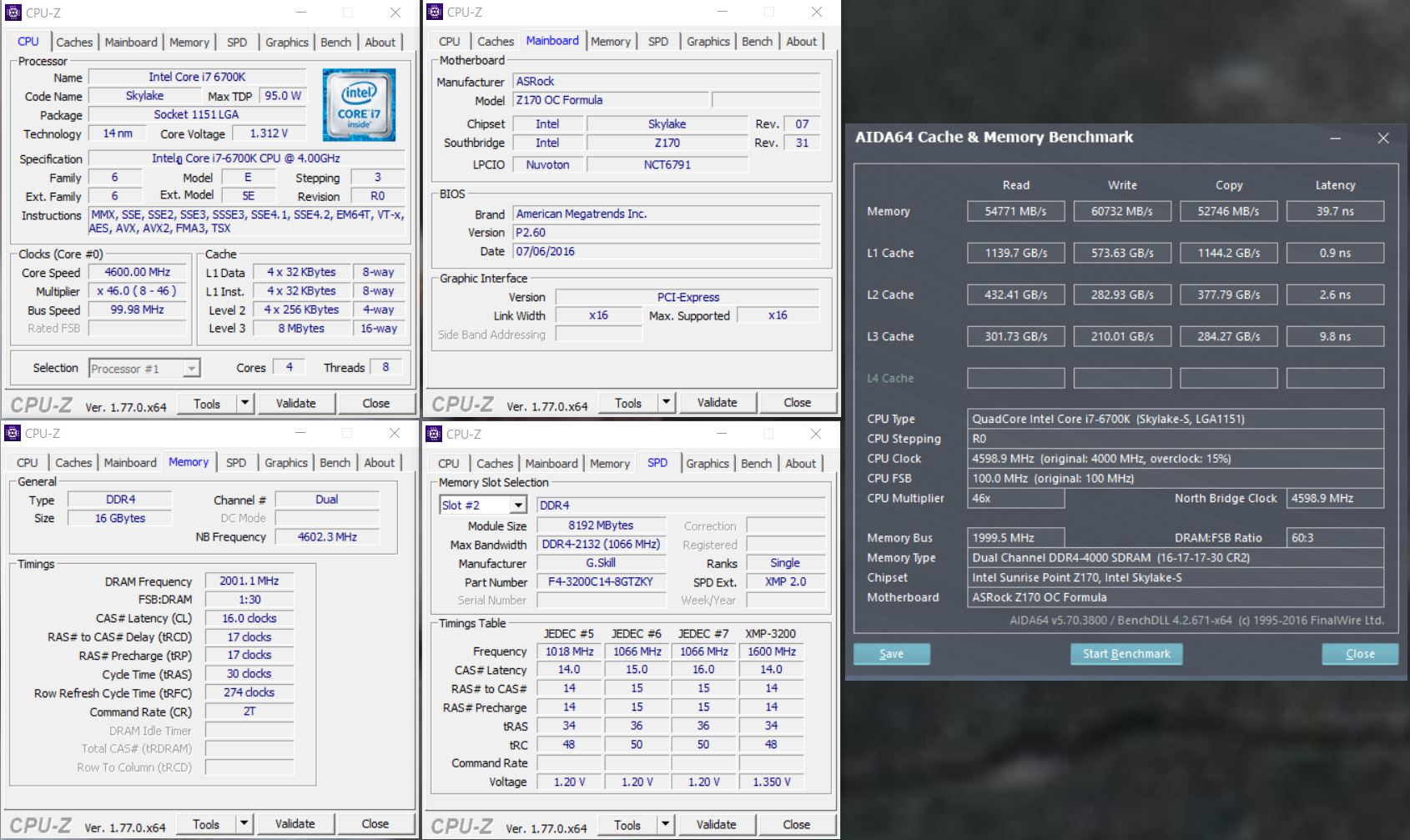Click Tools button in the Memory window
The height and width of the screenshot is (840, 1410).
click(206, 824)
